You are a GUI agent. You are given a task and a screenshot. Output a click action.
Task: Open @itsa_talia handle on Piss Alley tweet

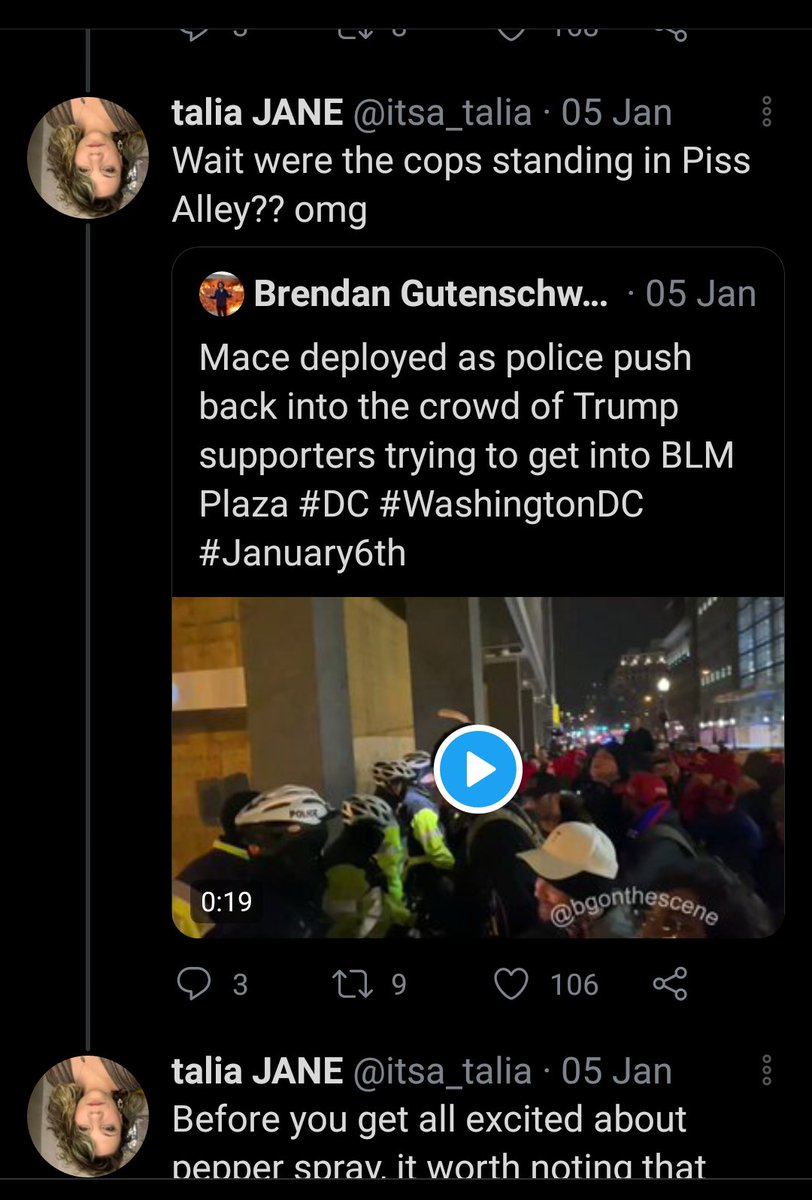[x=442, y=112]
